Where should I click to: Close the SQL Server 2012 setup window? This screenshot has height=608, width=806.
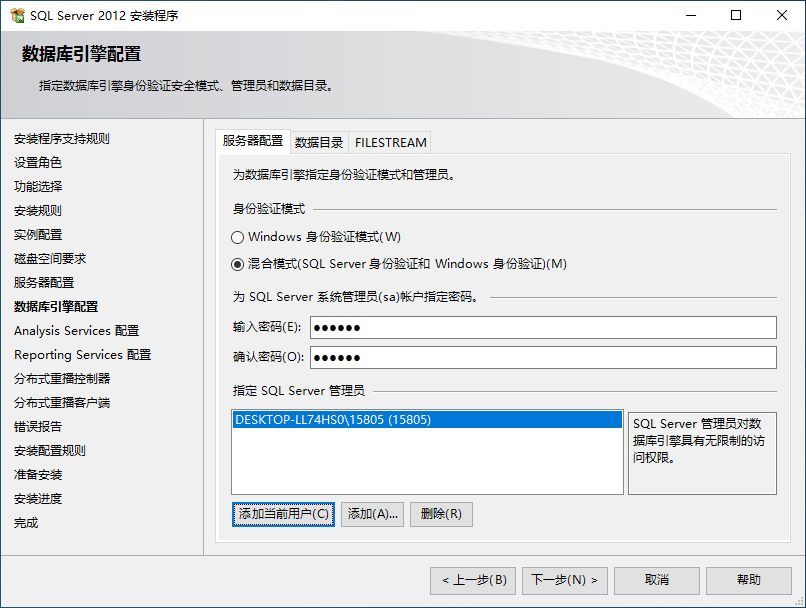click(782, 15)
